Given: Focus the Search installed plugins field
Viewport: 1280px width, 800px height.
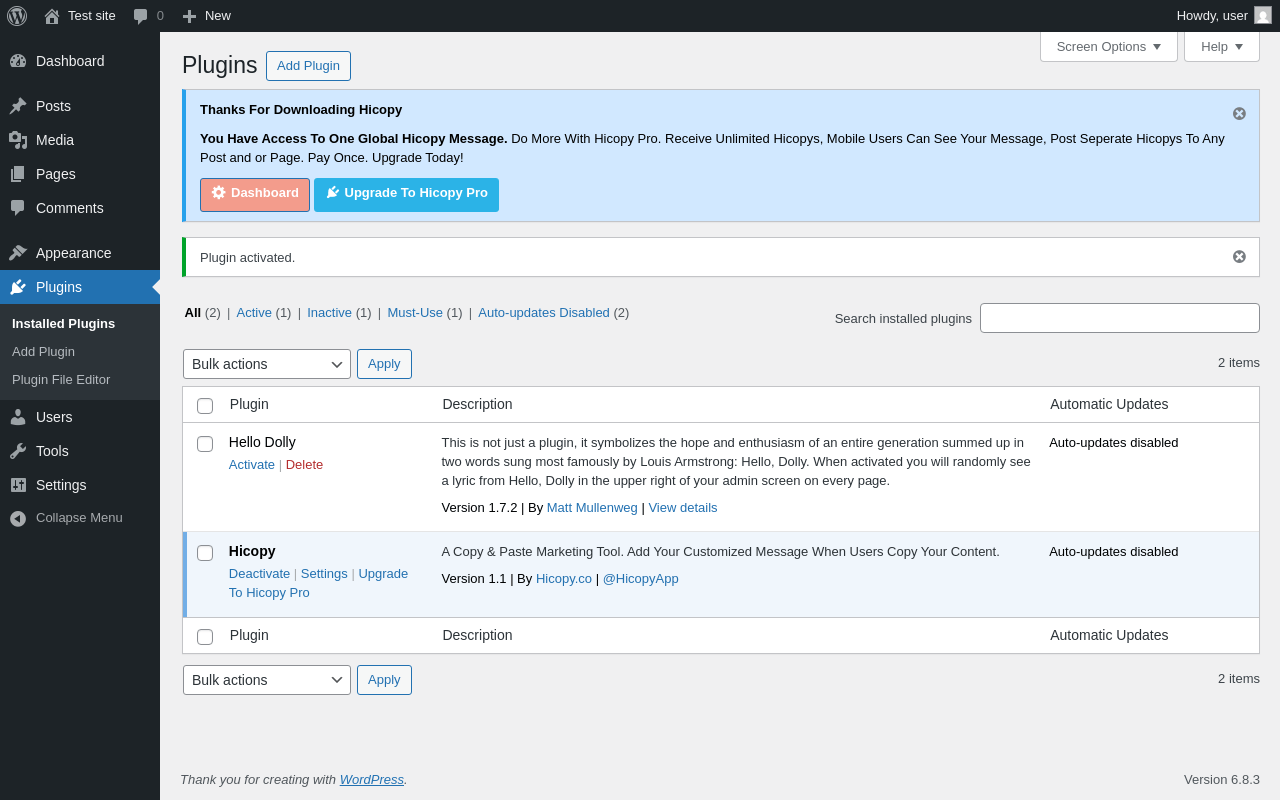Looking at the screenshot, I should [x=1119, y=318].
